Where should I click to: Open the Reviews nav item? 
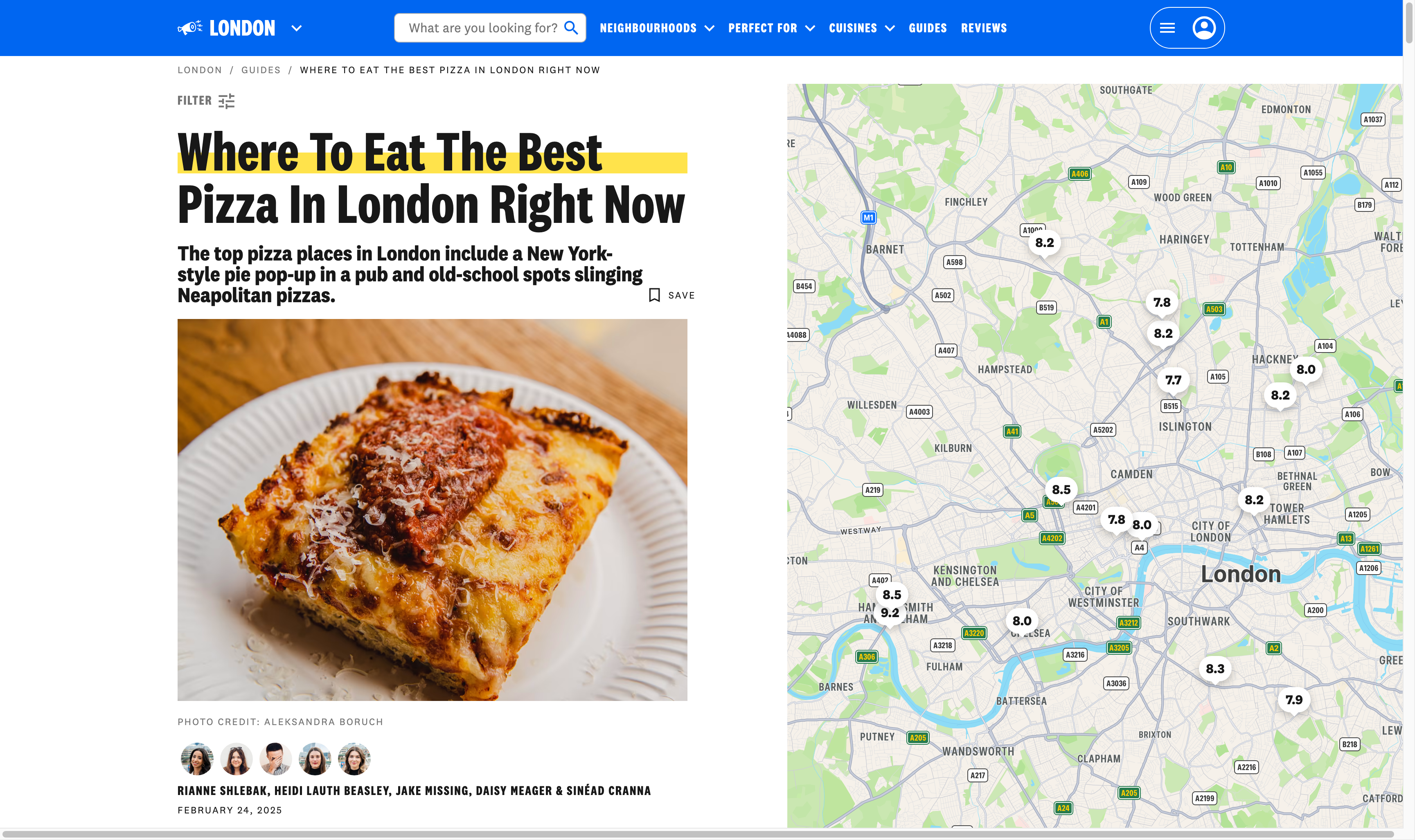pyautogui.click(x=984, y=28)
